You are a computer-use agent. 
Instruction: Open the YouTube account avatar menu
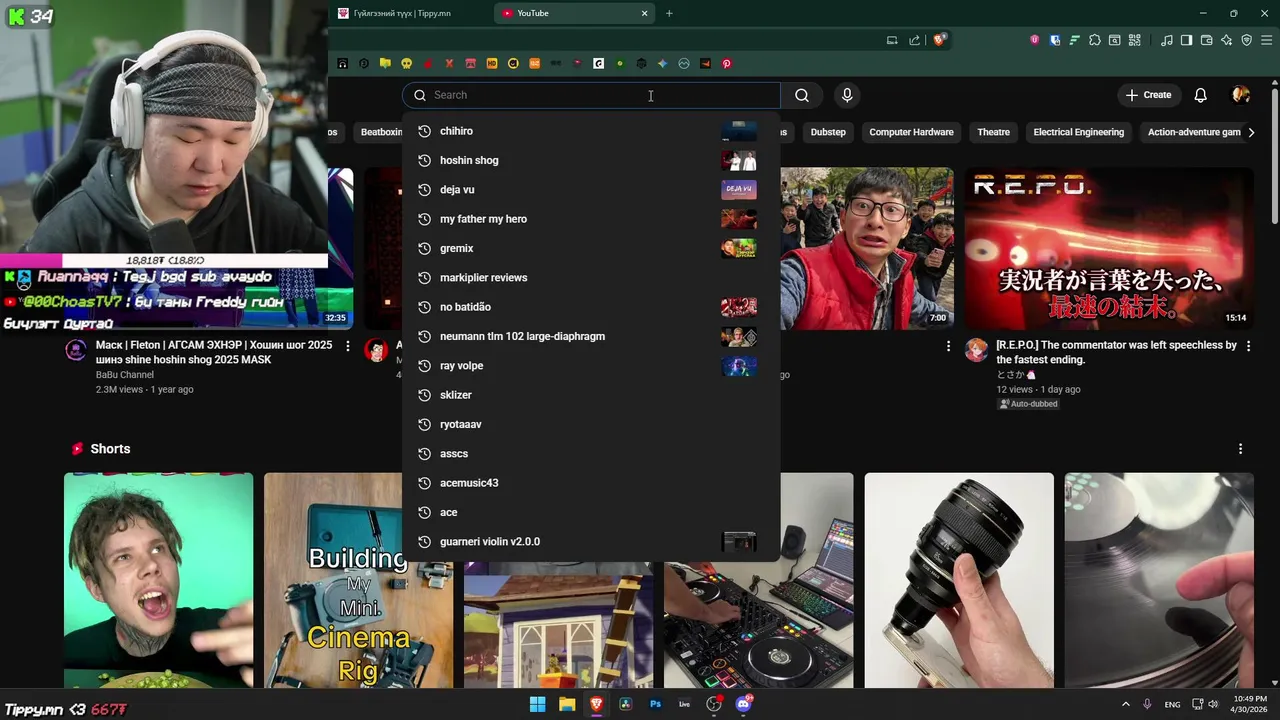tap(1241, 95)
